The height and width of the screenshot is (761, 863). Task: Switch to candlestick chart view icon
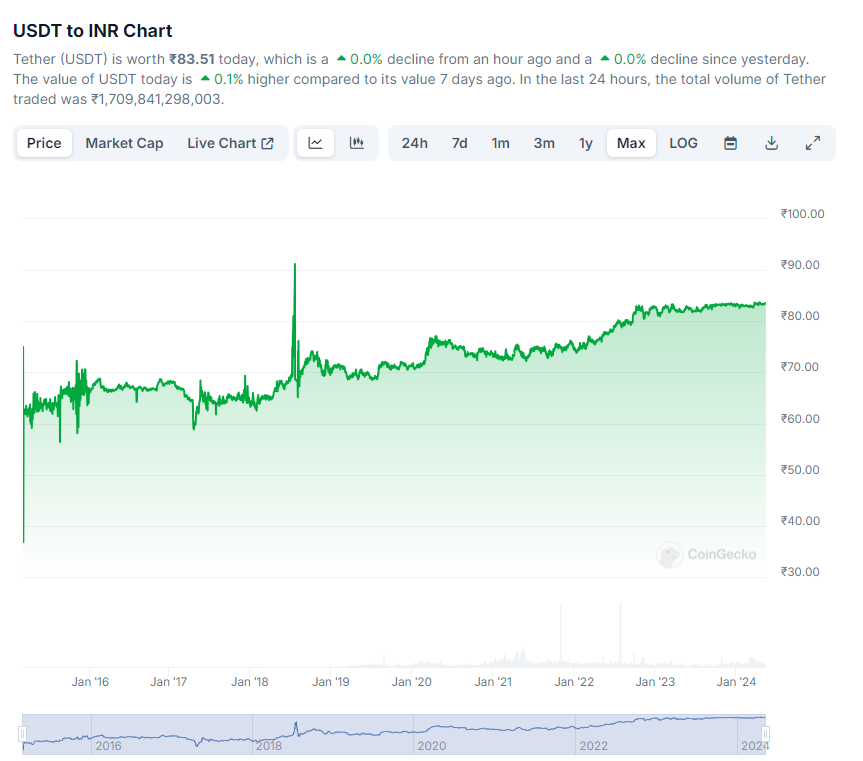[357, 143]
